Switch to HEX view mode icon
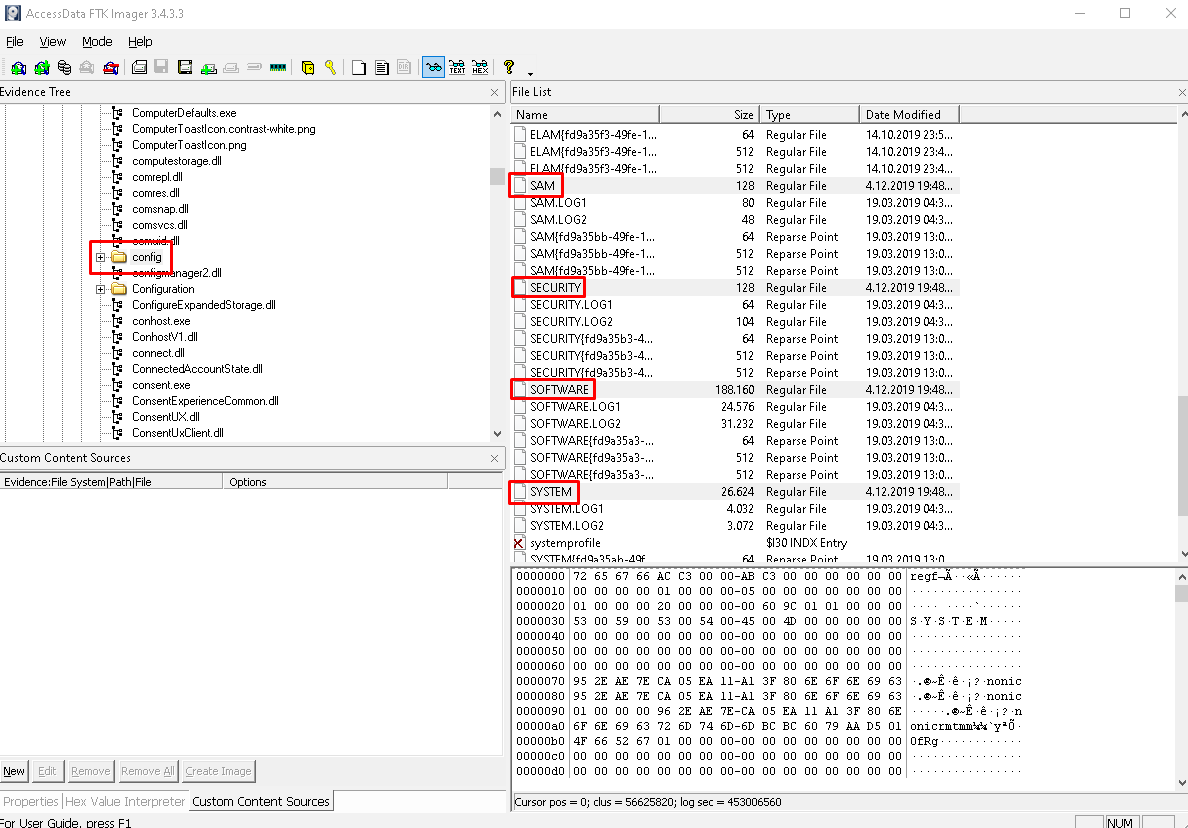1188x828 pixels. [x=480, y=67]
